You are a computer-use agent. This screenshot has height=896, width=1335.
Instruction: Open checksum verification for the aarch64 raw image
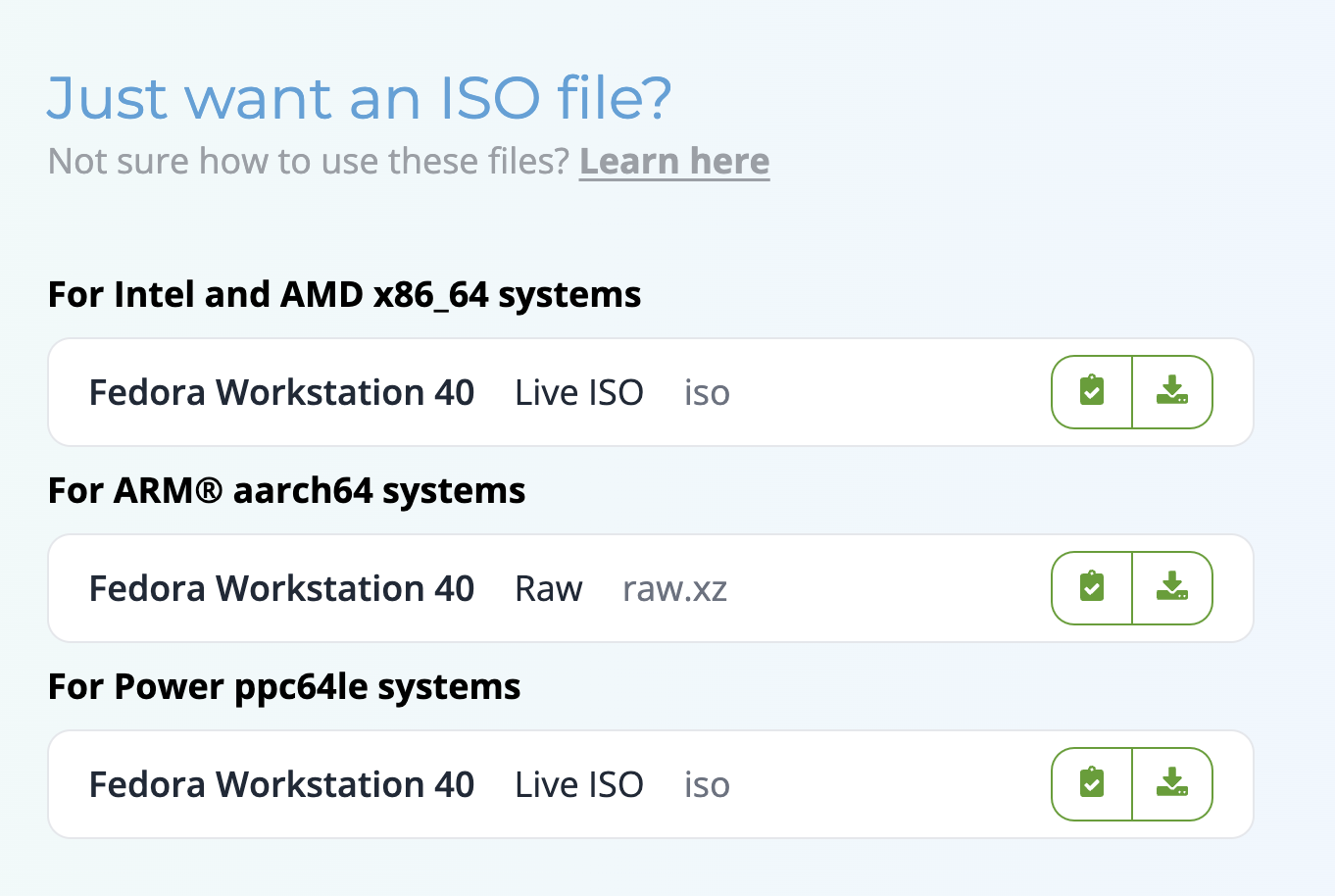1092,588
